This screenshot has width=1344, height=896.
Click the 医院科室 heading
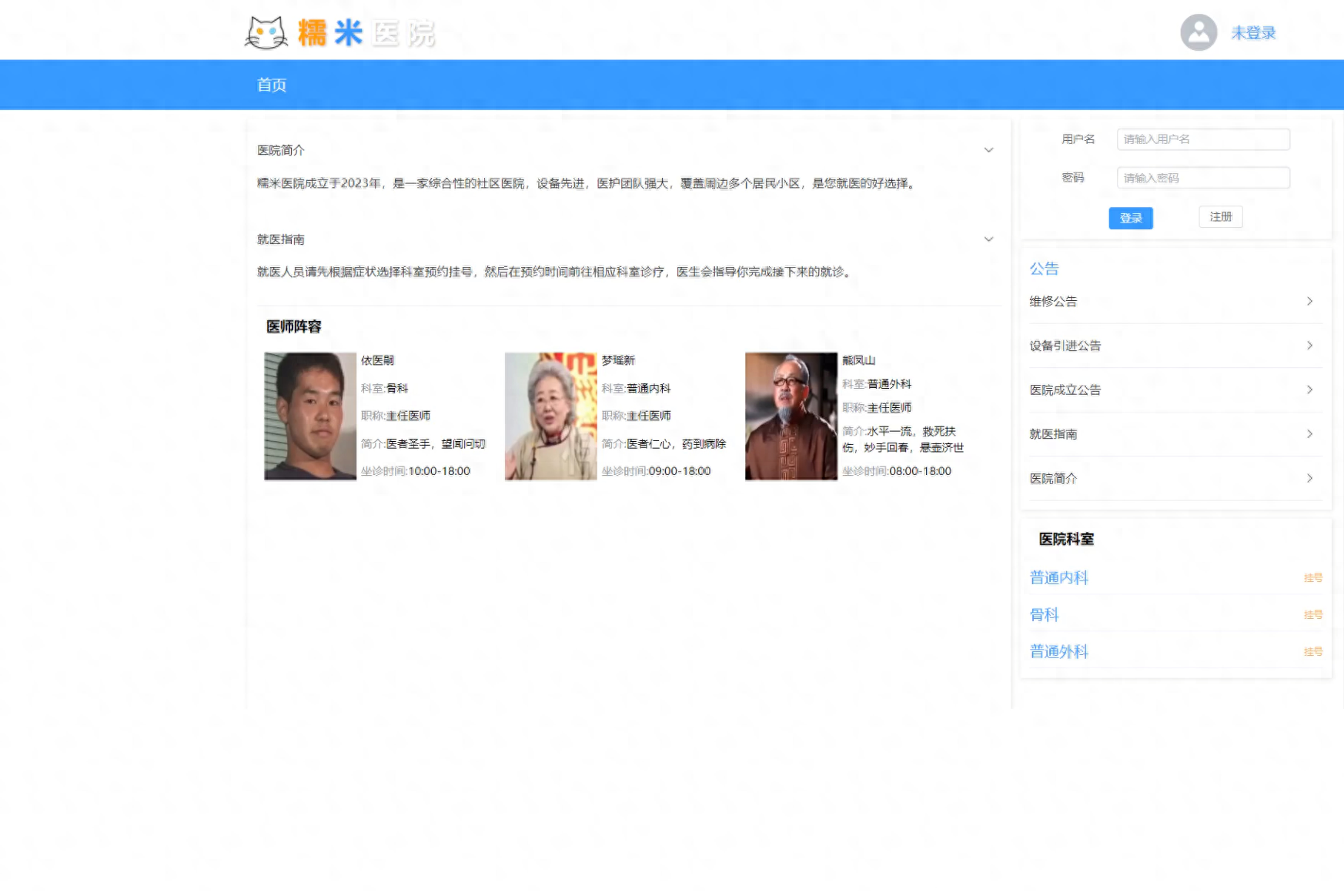coord(1066,540)
